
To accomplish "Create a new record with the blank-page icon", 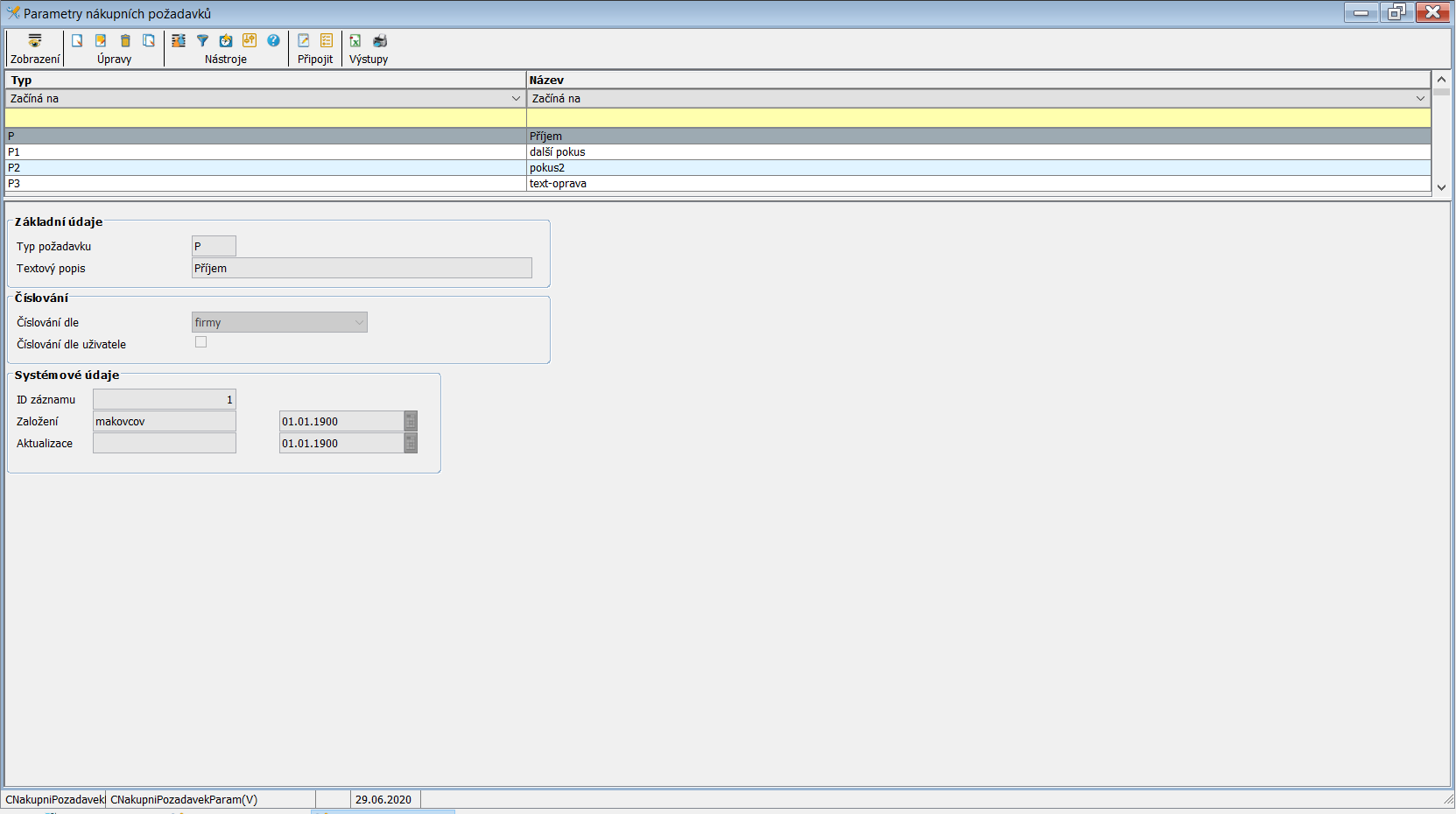I will coord(77,41).
